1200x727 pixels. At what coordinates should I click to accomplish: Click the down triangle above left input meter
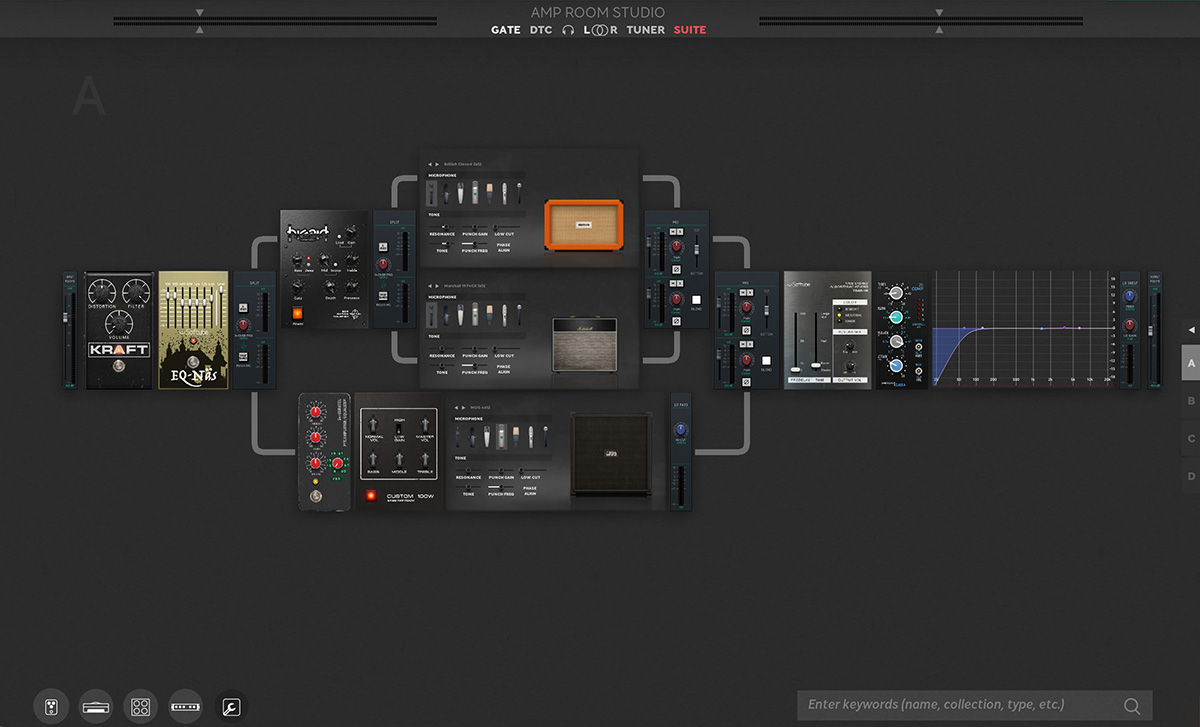[199, 13]
